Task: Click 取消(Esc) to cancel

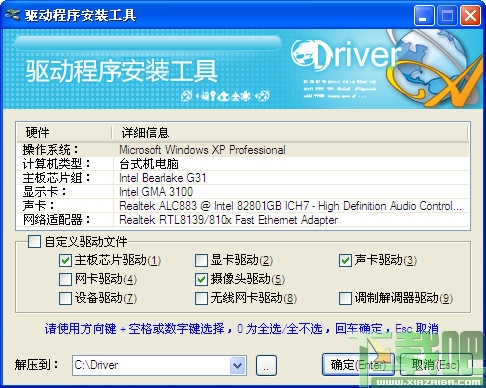Action: point(436,365)
